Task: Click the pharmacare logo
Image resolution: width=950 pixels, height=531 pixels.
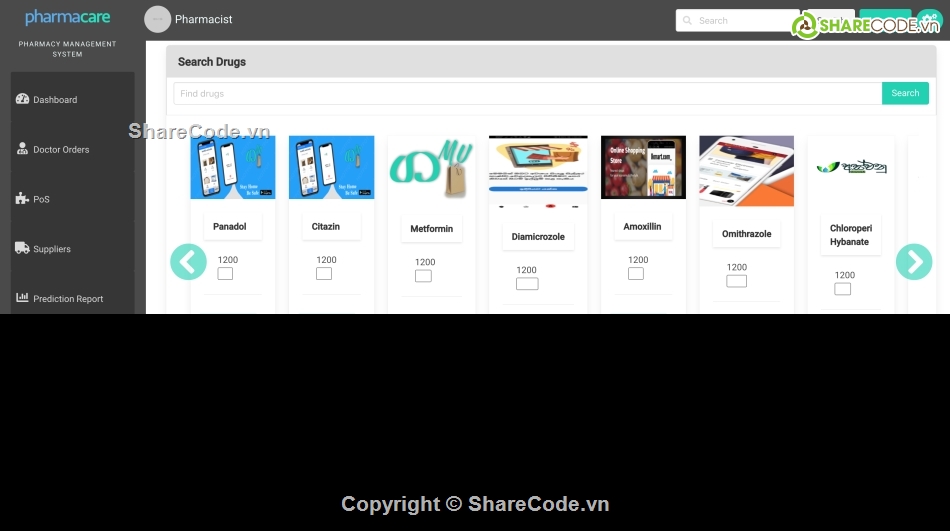Action: [x=67, y=17]
